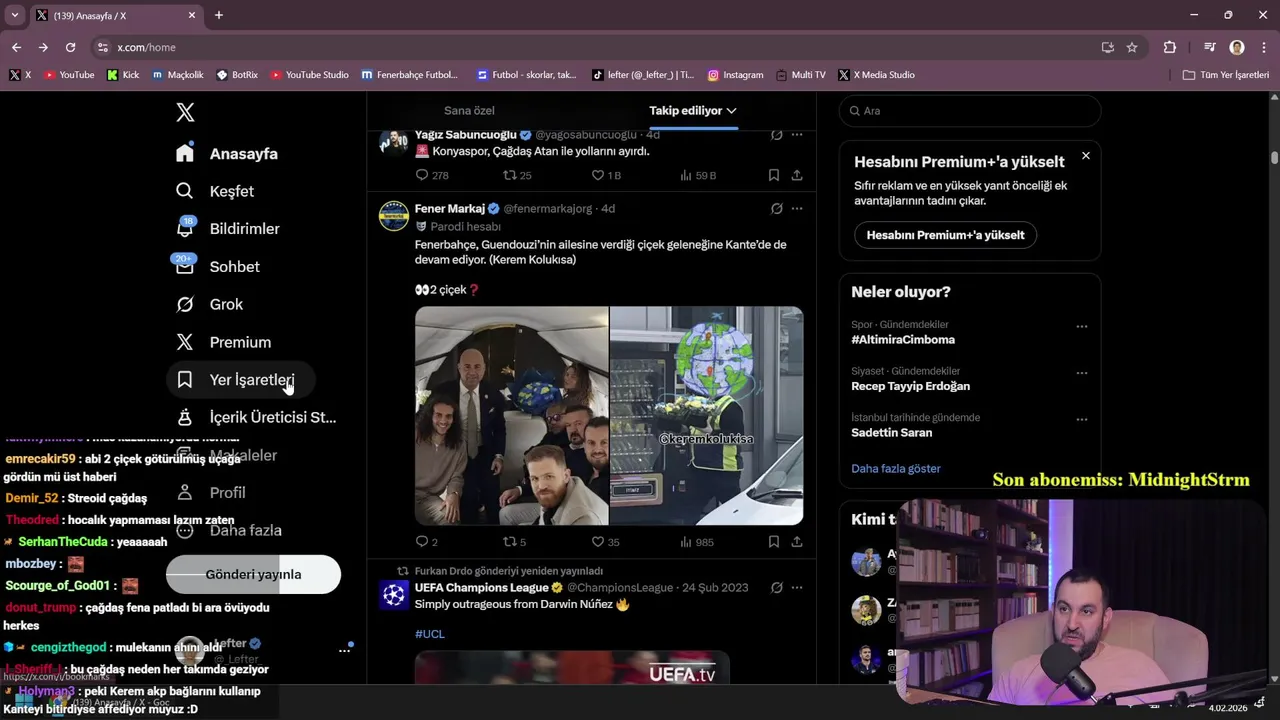This screenshot has height=720, width=1280.
Task: Open @fenermarkajorg profile handle
Action: 548,209
